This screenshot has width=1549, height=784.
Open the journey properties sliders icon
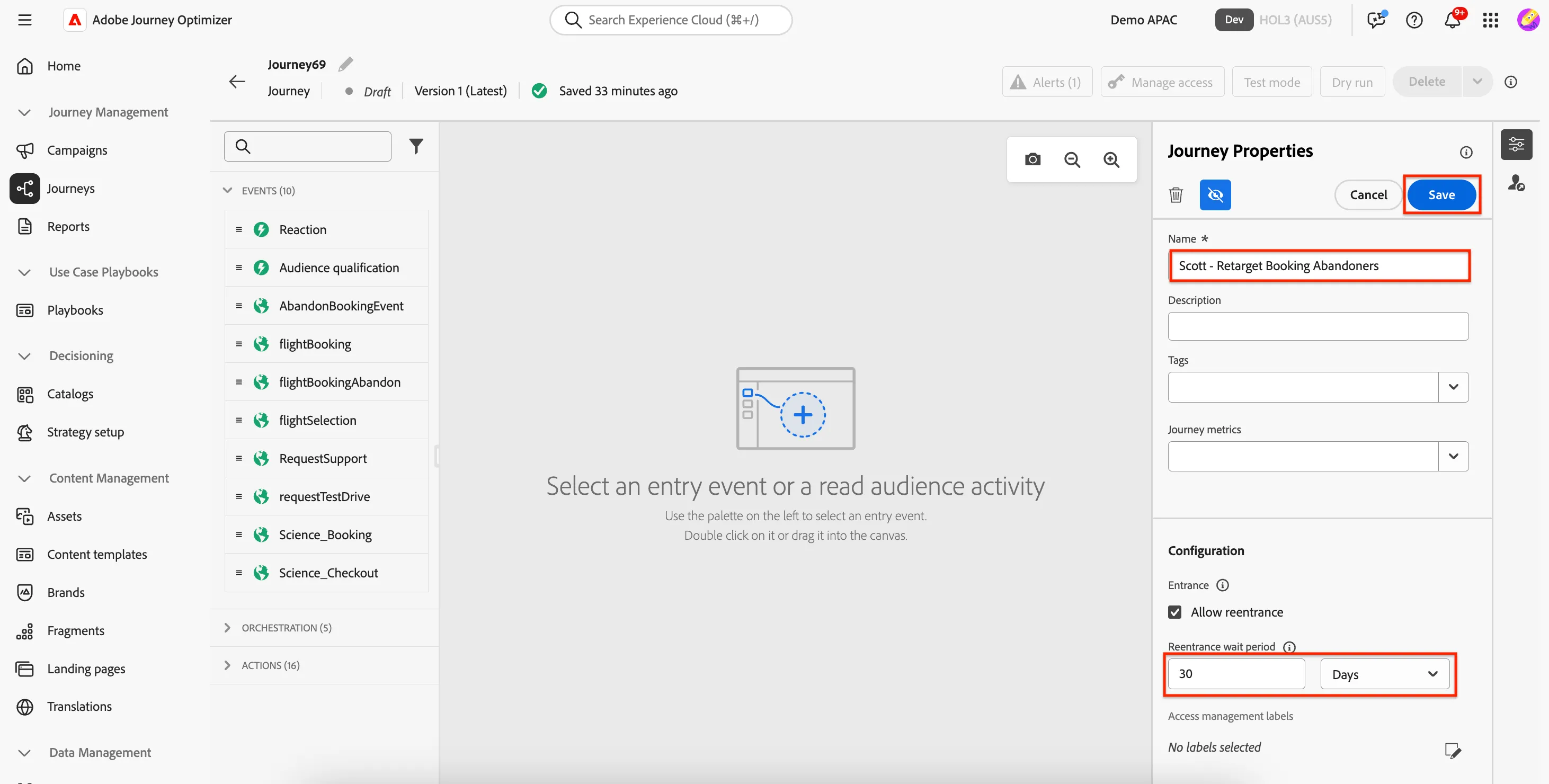tap(1516, 144)
